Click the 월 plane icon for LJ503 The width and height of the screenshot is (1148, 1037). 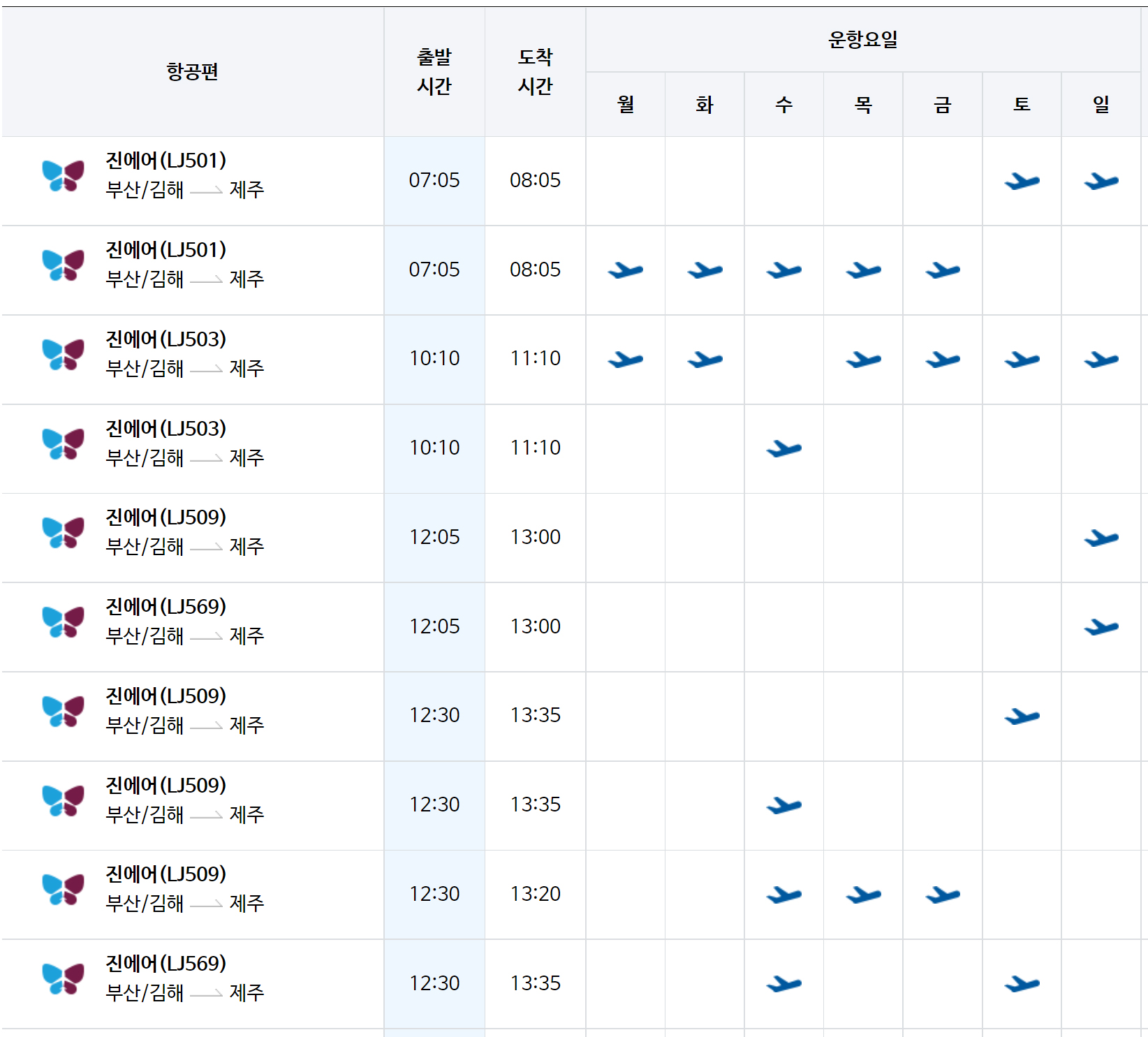click(626, 360)
